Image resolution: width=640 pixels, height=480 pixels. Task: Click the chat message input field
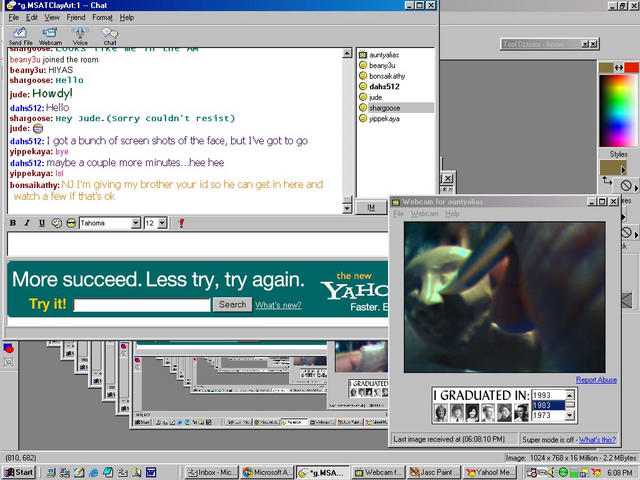pyautogui.click(x=198, y=244)
